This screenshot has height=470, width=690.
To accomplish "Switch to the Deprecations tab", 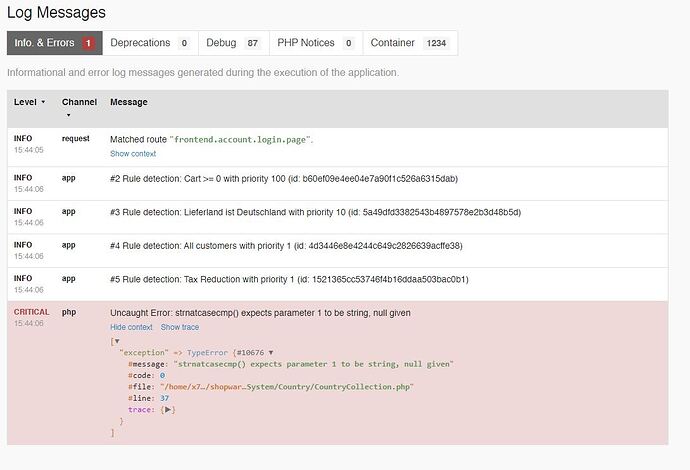I will click(150, 43).
